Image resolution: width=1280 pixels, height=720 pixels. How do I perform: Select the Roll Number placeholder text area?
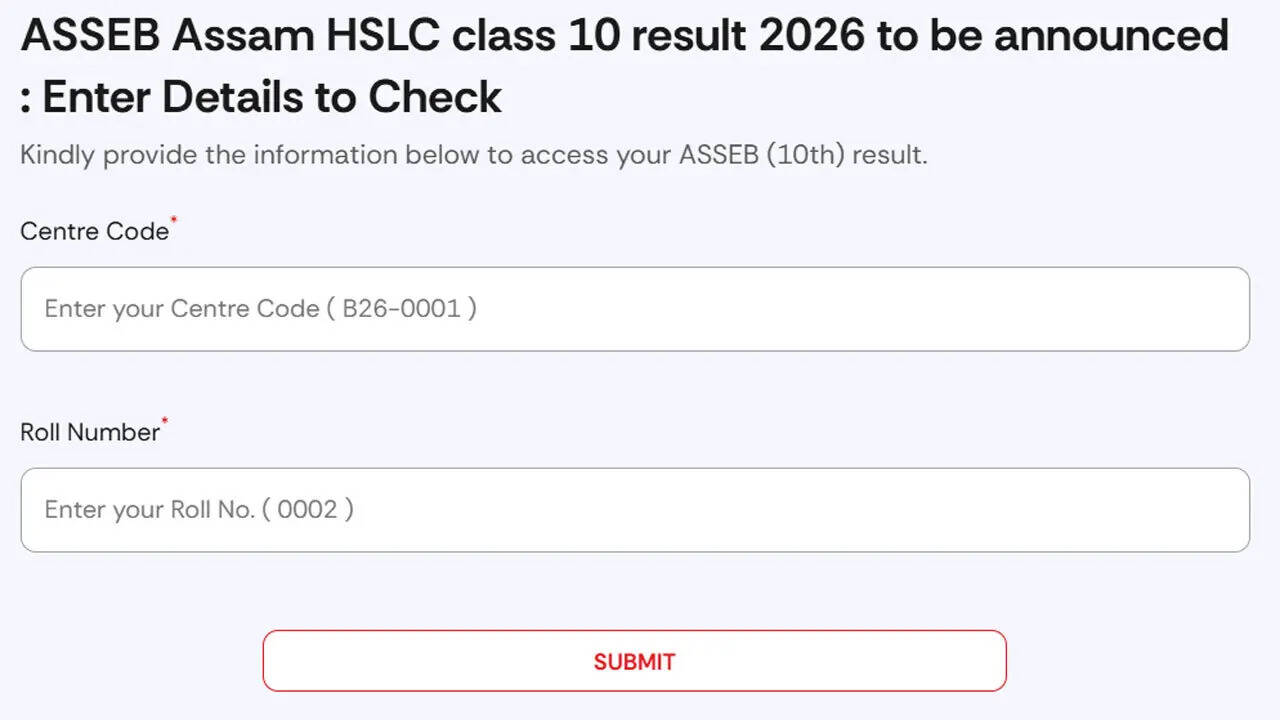196,510
